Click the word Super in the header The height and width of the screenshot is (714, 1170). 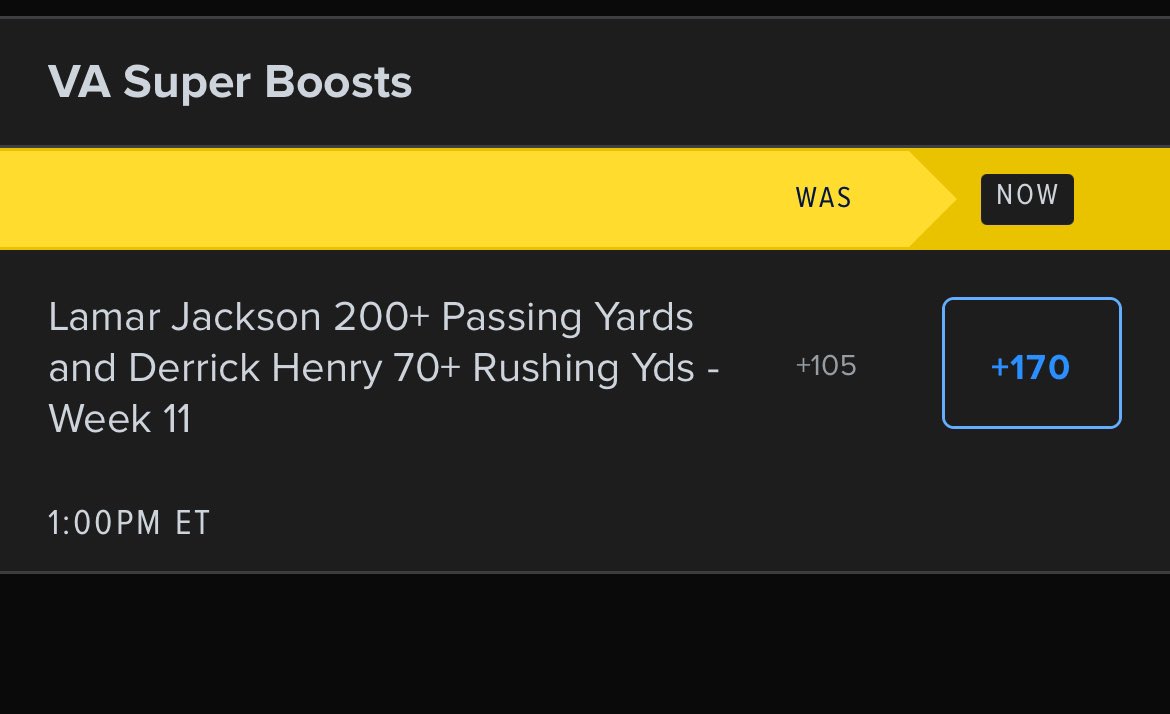[x=187, y=82]
